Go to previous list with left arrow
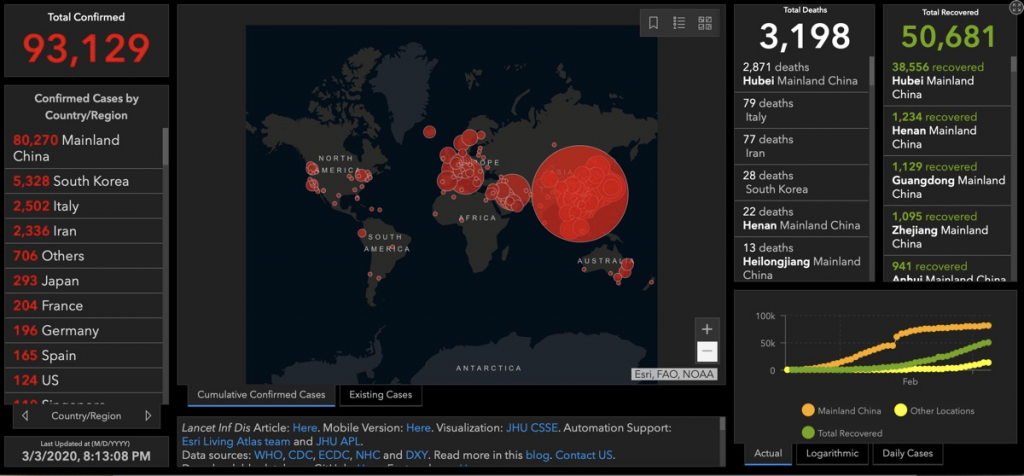This screenshot has height=476, width=1024. point(24,415)
